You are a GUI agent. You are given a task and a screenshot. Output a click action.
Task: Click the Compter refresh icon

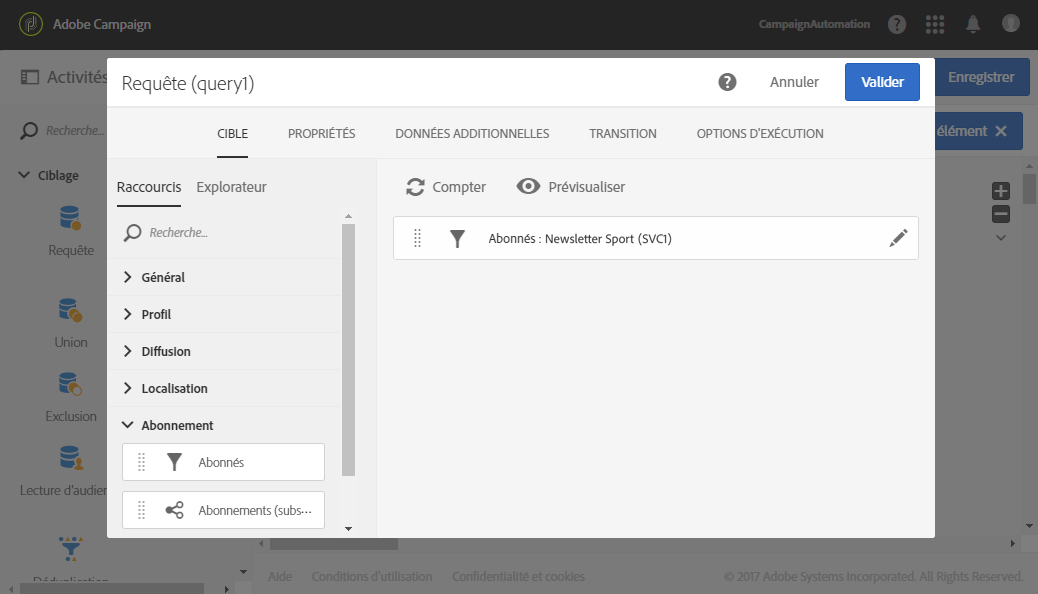(415, 187)
